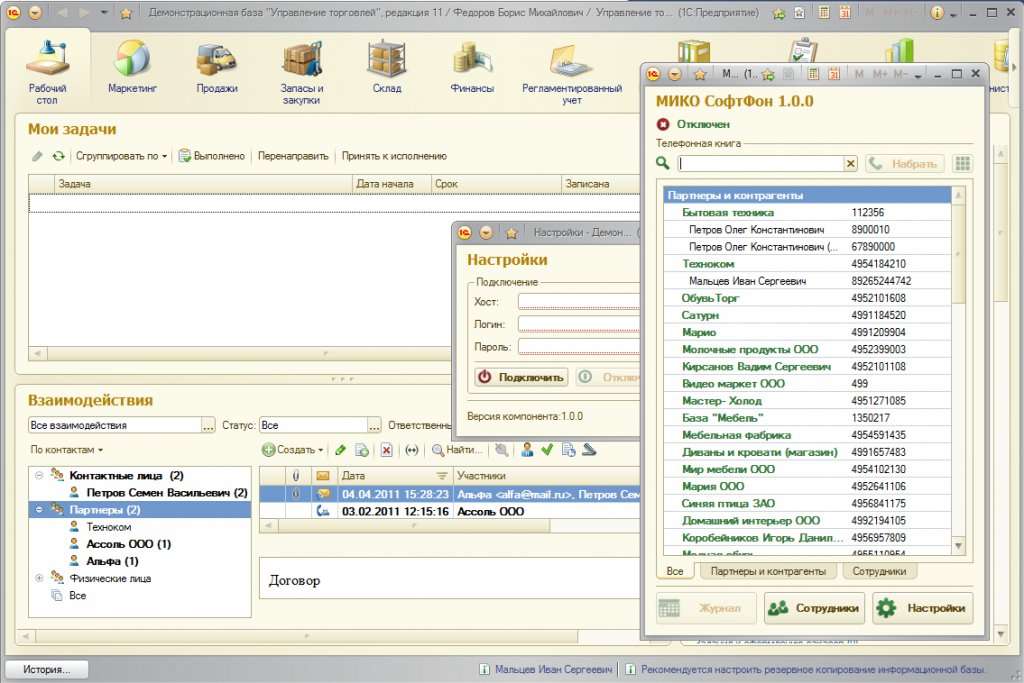Click the Задача column header
1024x683 pixels.
click(x=203, y=184)
